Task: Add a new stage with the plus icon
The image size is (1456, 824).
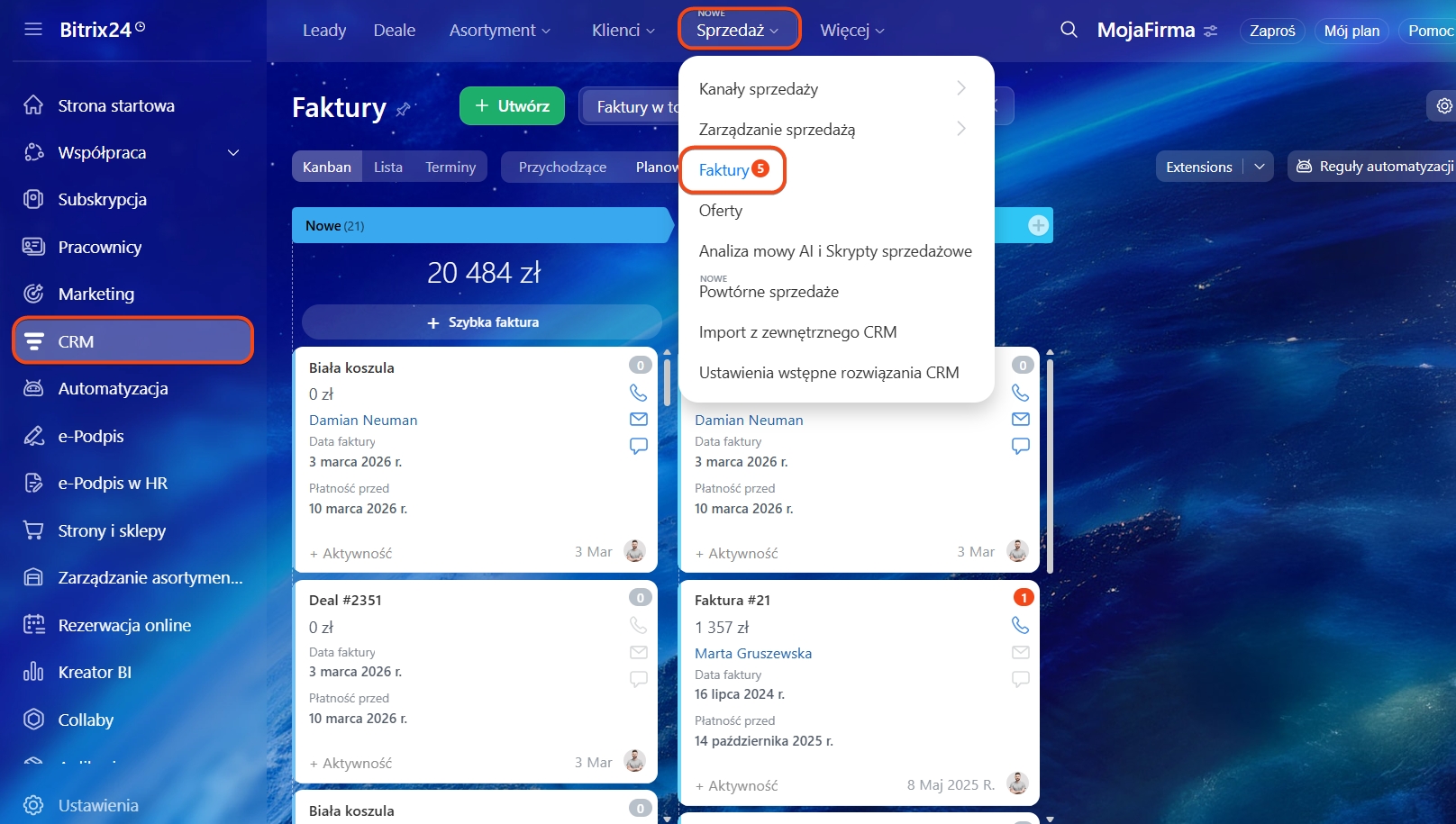Action: point(1038,225)
